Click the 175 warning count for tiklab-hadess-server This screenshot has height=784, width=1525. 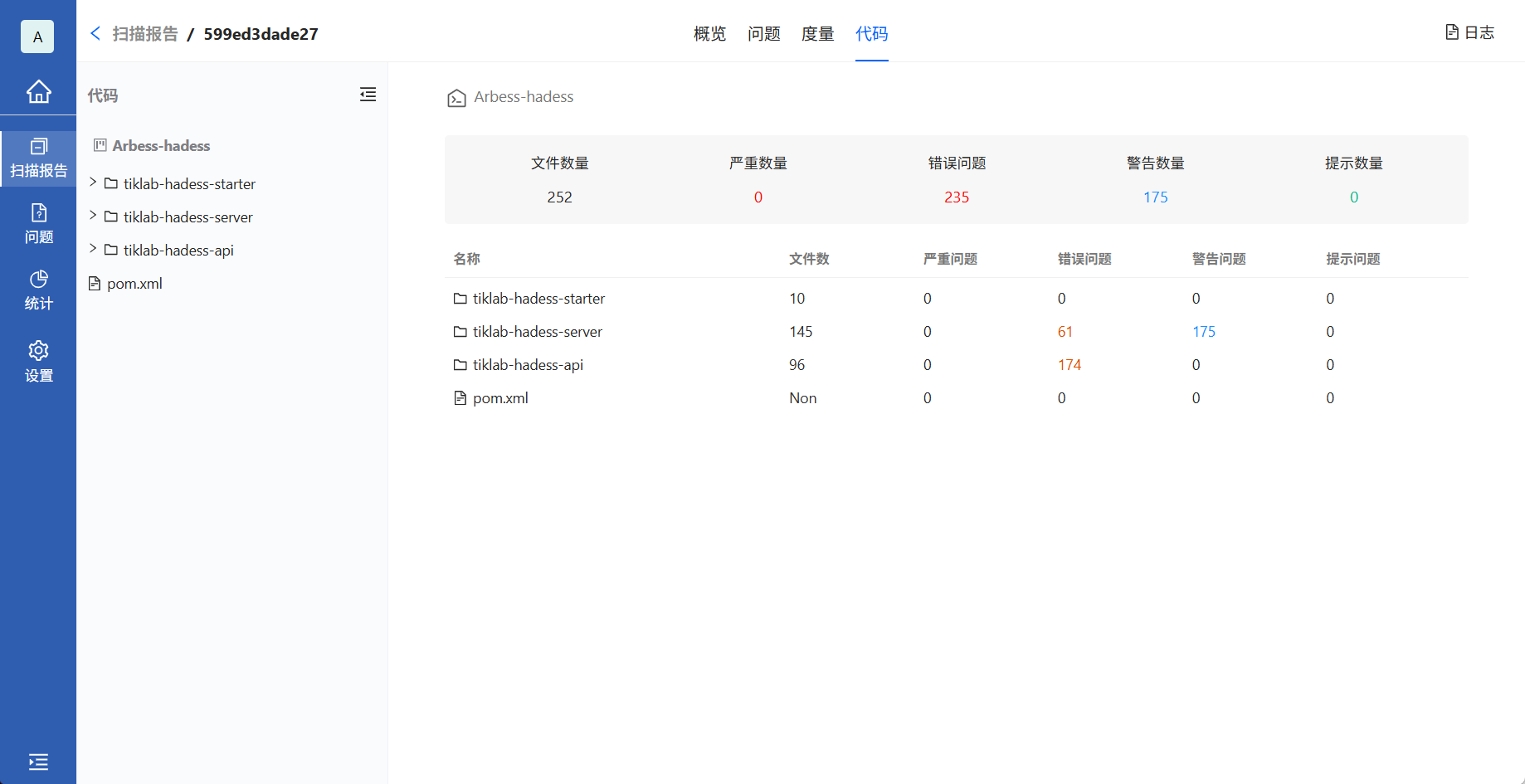pyautogui.click(x=1204, y=331)
